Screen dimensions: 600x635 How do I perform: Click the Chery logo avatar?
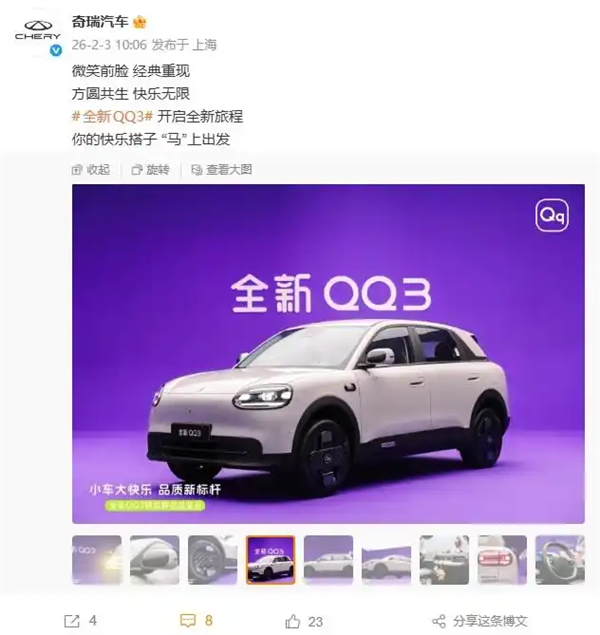(x=38, y=33)
